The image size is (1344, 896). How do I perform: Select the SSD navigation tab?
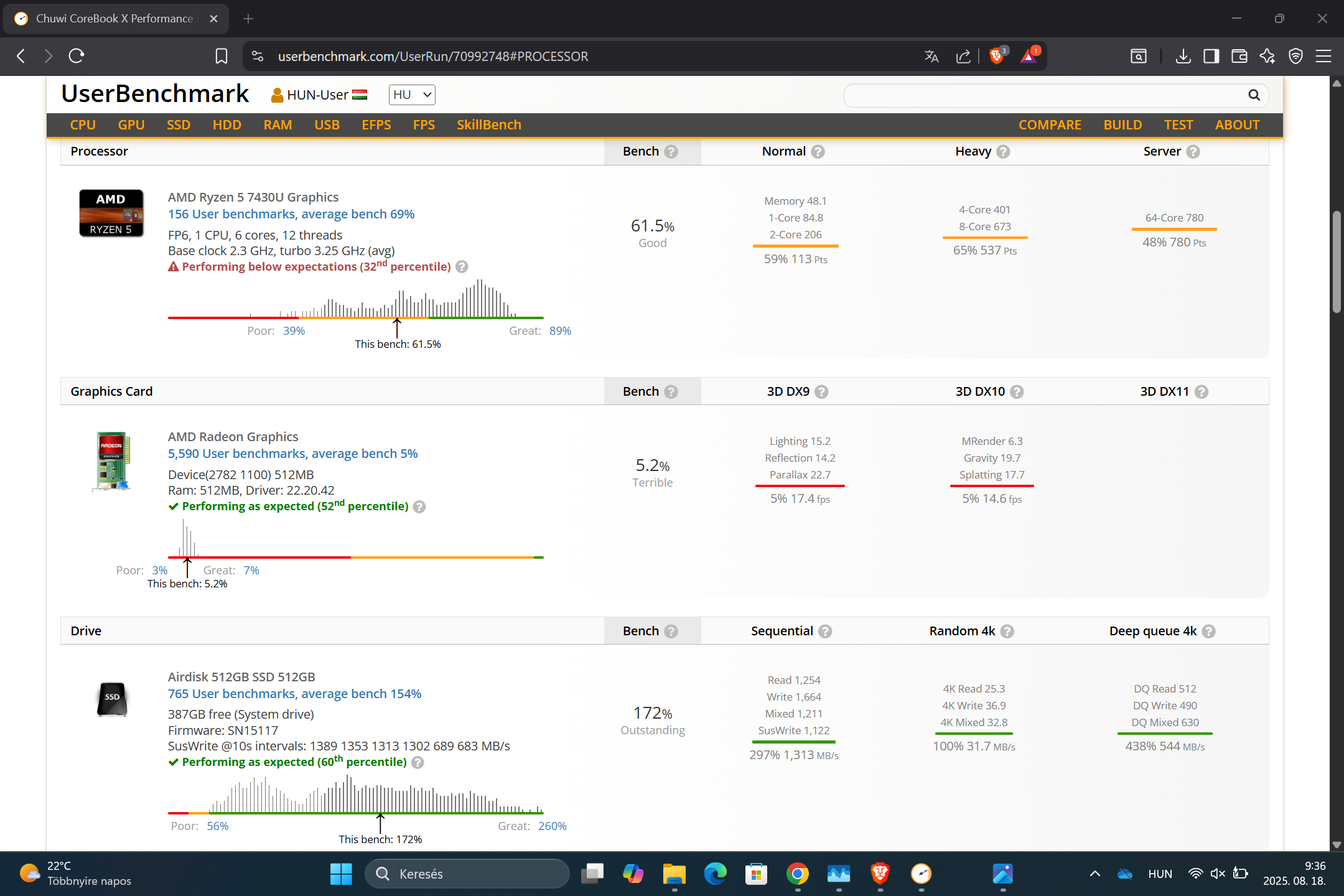point(178,124)
